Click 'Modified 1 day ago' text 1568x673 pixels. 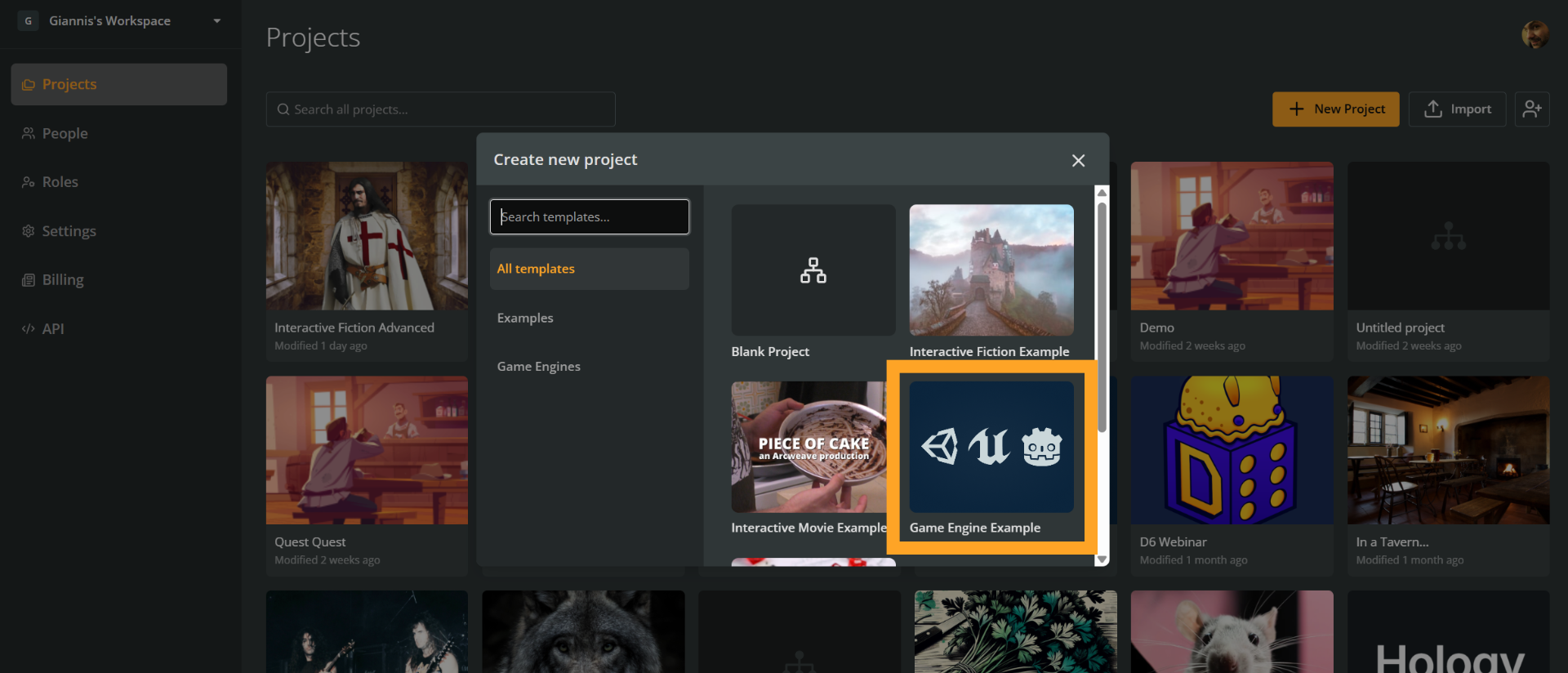click(321, 346)
